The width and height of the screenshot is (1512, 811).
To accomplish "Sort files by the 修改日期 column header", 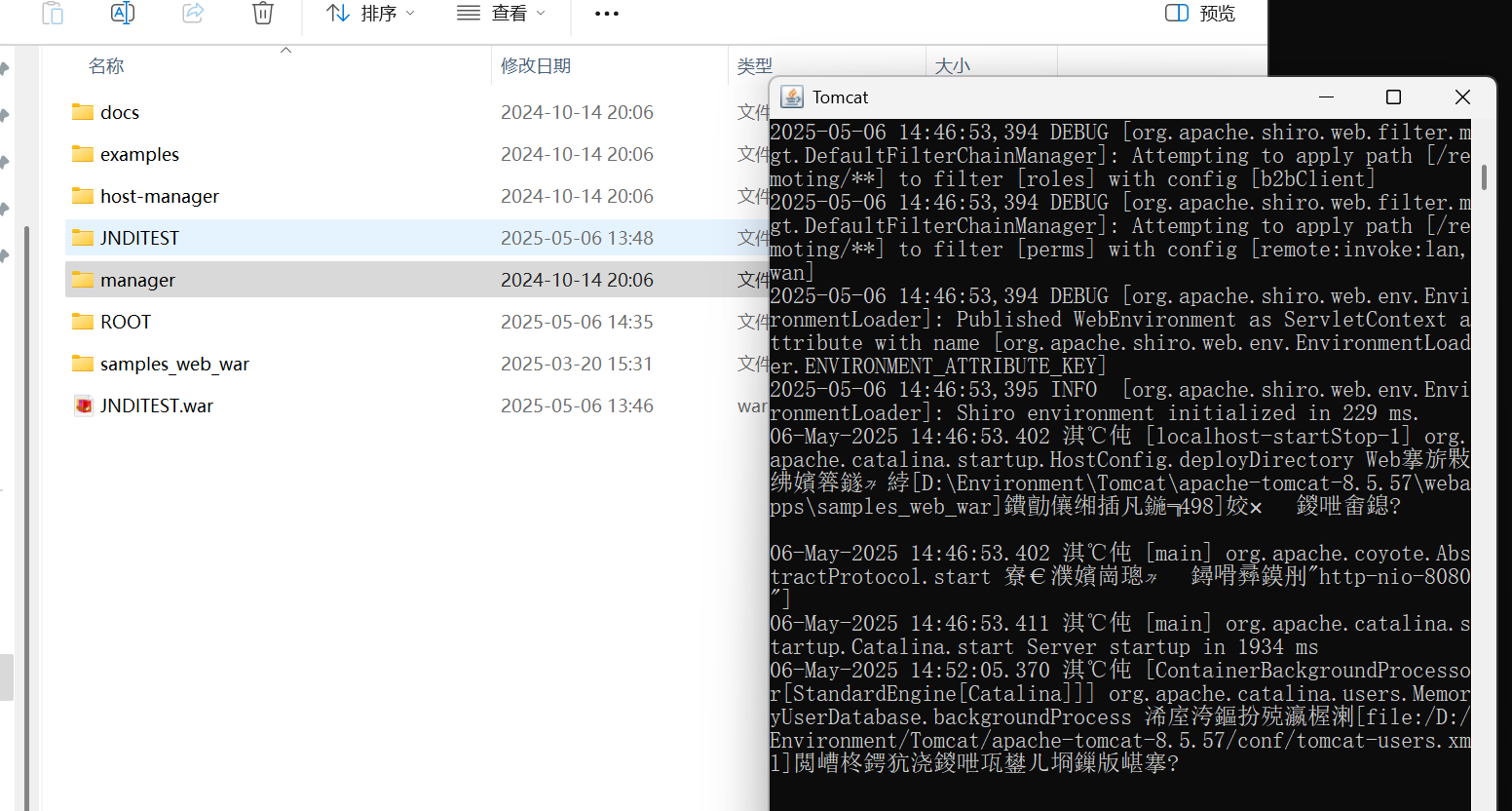I will [536, 66].
